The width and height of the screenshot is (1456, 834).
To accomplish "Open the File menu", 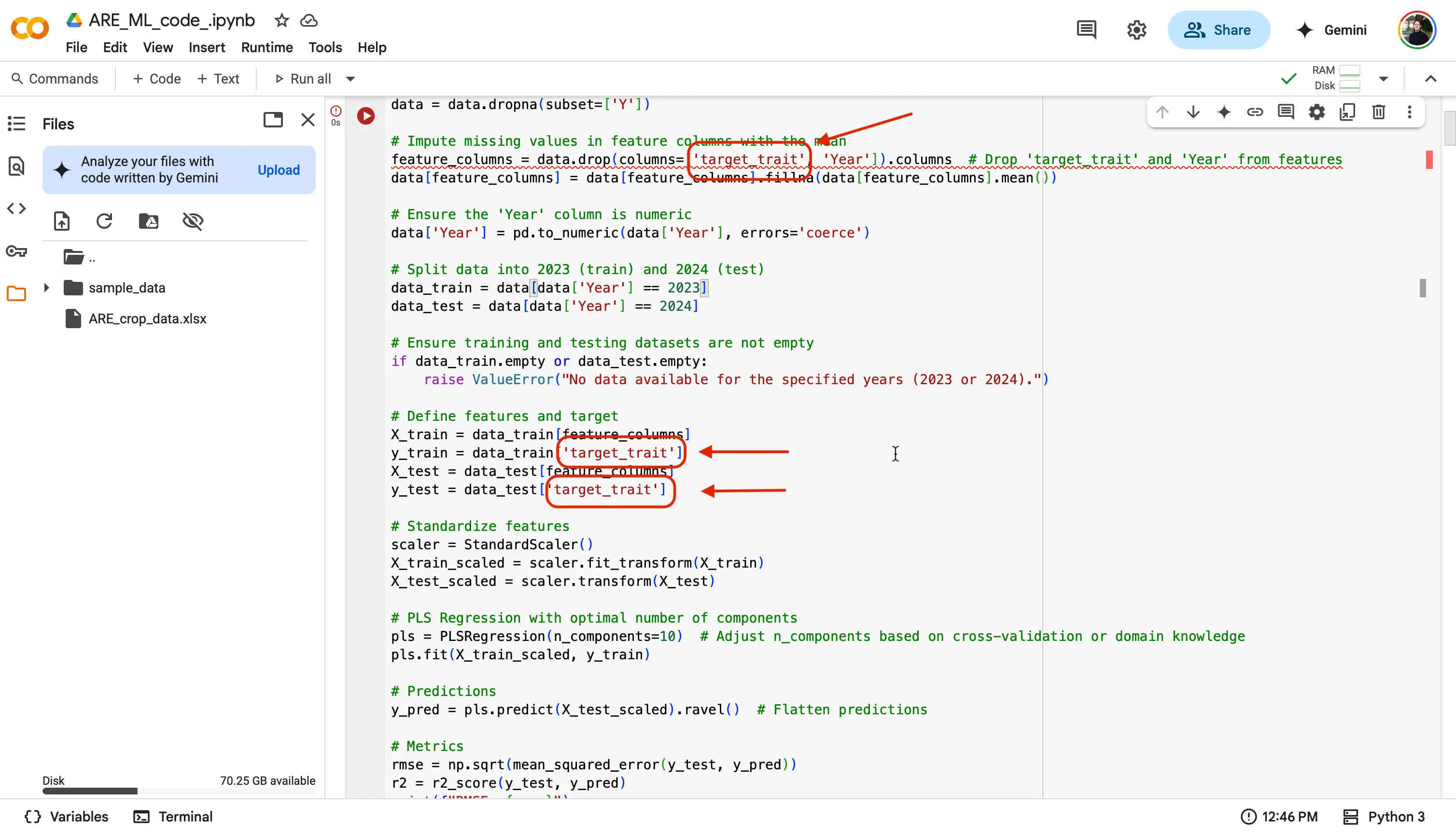I will [76, 48].
